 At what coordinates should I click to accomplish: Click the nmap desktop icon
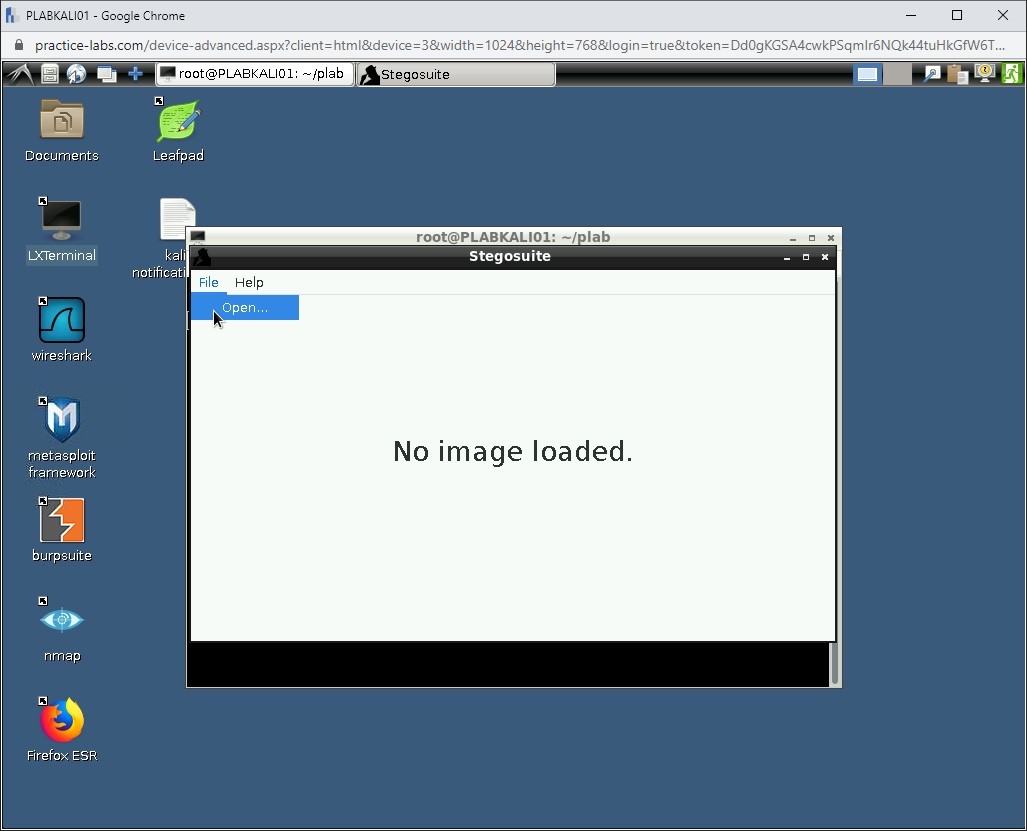click(61, 621)
